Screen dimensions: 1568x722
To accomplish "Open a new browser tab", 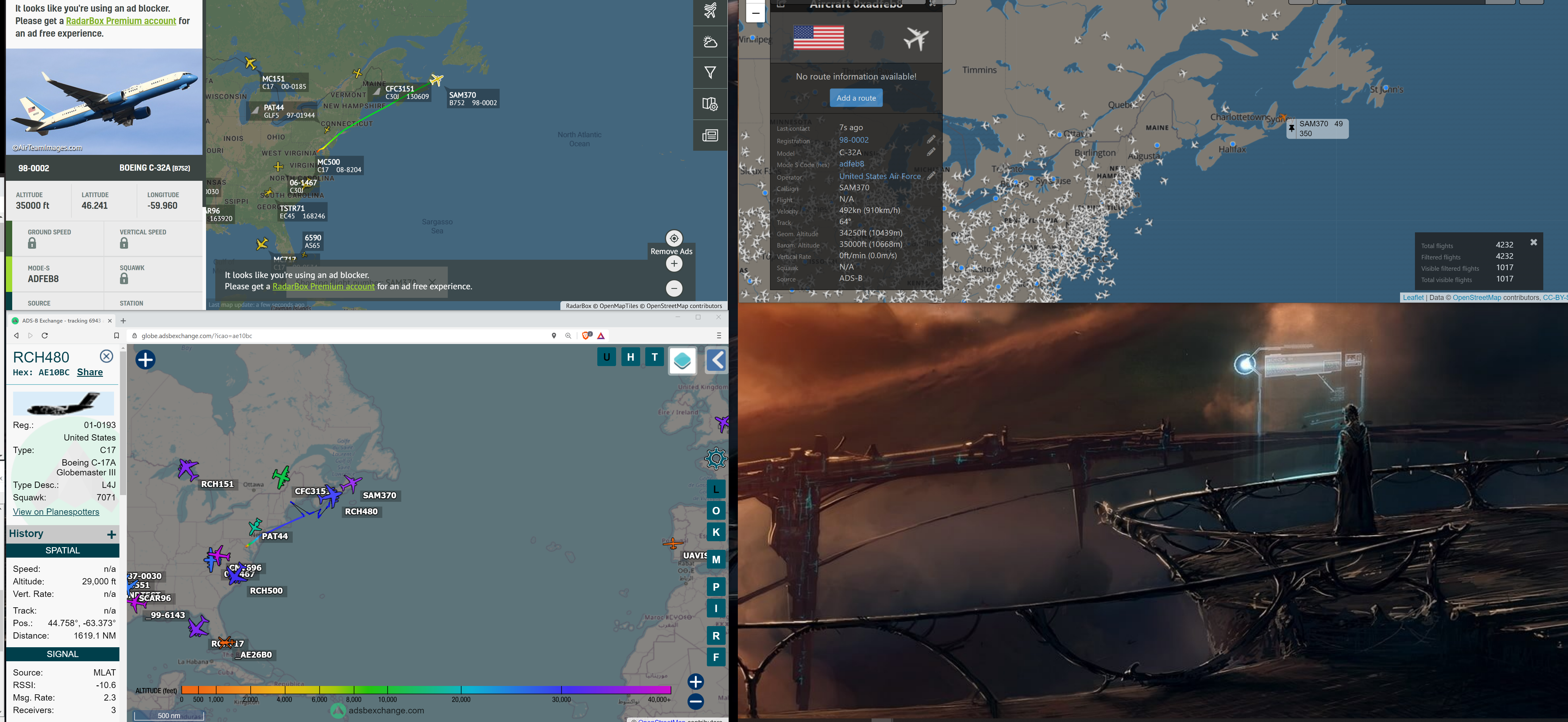I will point(123,321).
